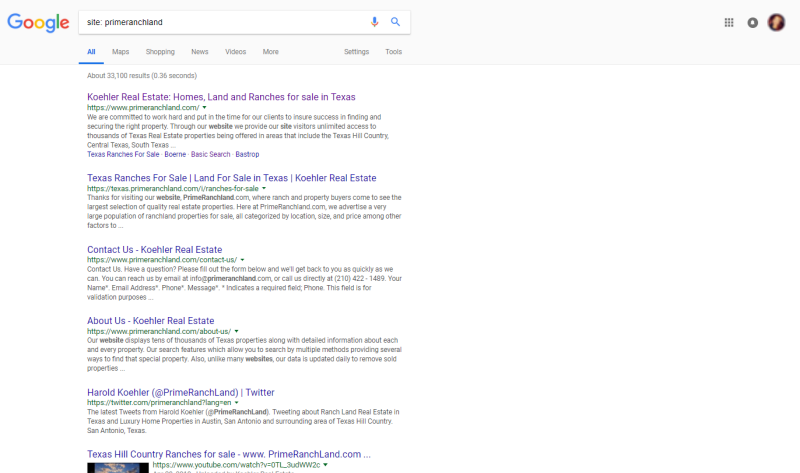Open the Basic Search sitelink
The image size is (800, 473).
pyautogui.click(x=211, y=154)
